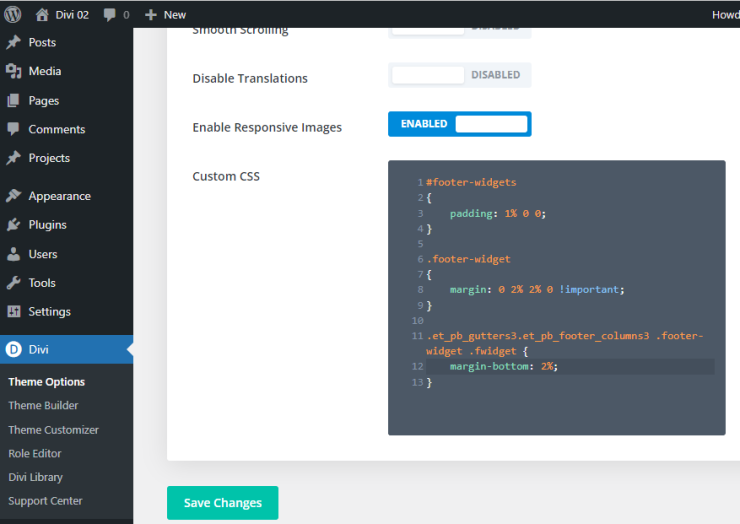
Task: Click the Projects pin icon
Action: point(14,158)
